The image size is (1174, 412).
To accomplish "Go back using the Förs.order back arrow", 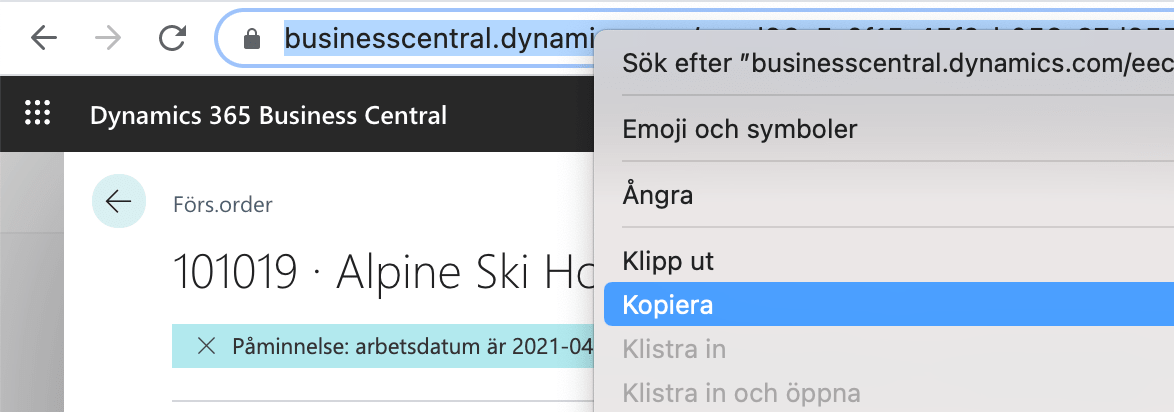I will (x=118, y=201).
